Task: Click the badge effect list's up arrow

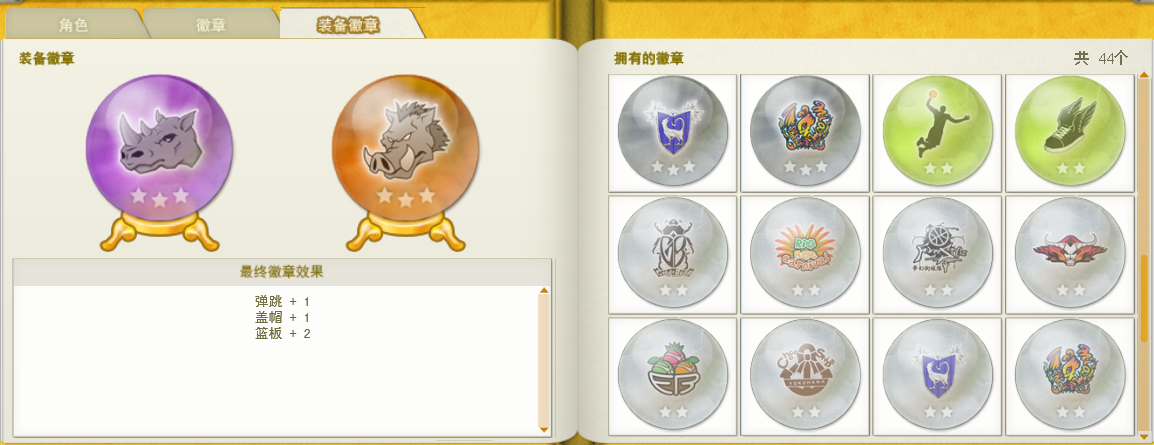Action: pyautogui.click(x=544, y=291)
